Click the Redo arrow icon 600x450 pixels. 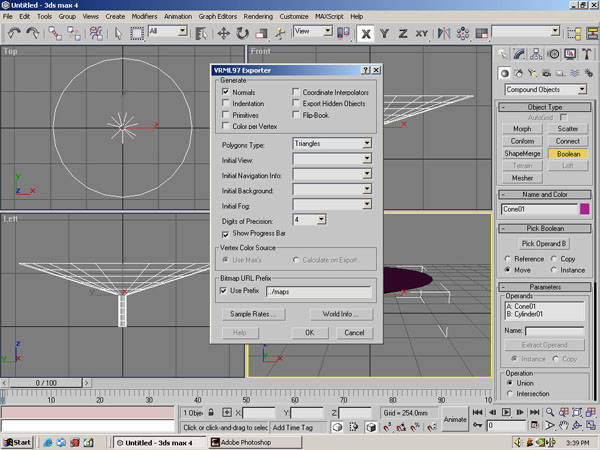[x=33, y=33]
